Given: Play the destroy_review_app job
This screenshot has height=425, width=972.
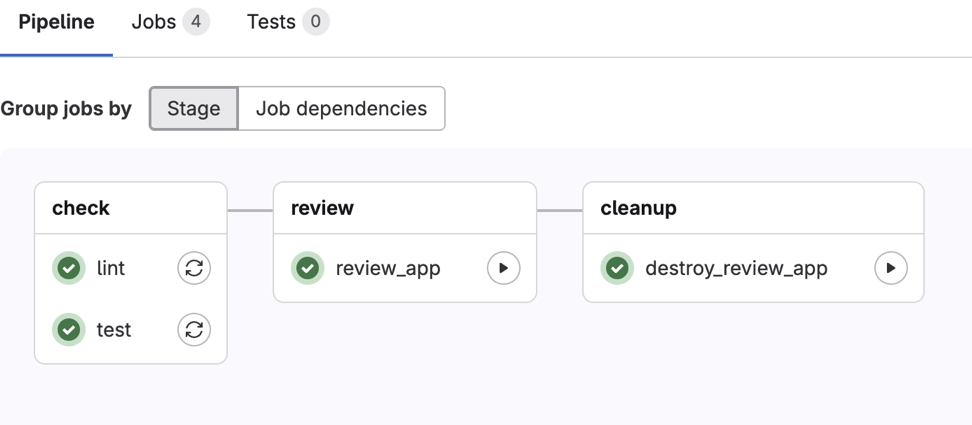Looking at the screenshot, I should (890, 268).
